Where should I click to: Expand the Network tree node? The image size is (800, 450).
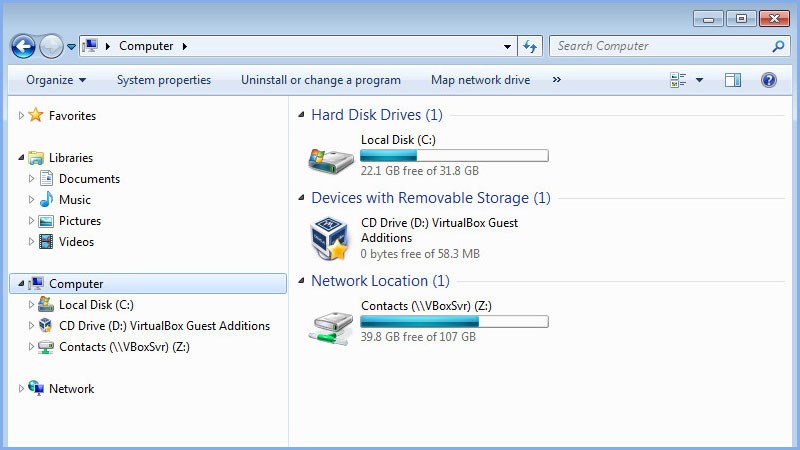tap(20, 388)
